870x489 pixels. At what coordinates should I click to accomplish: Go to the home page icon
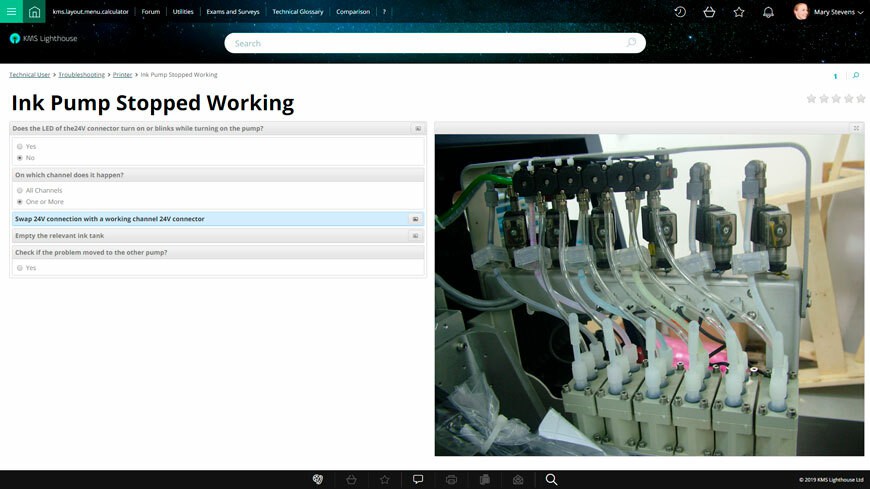click(35, 12)
